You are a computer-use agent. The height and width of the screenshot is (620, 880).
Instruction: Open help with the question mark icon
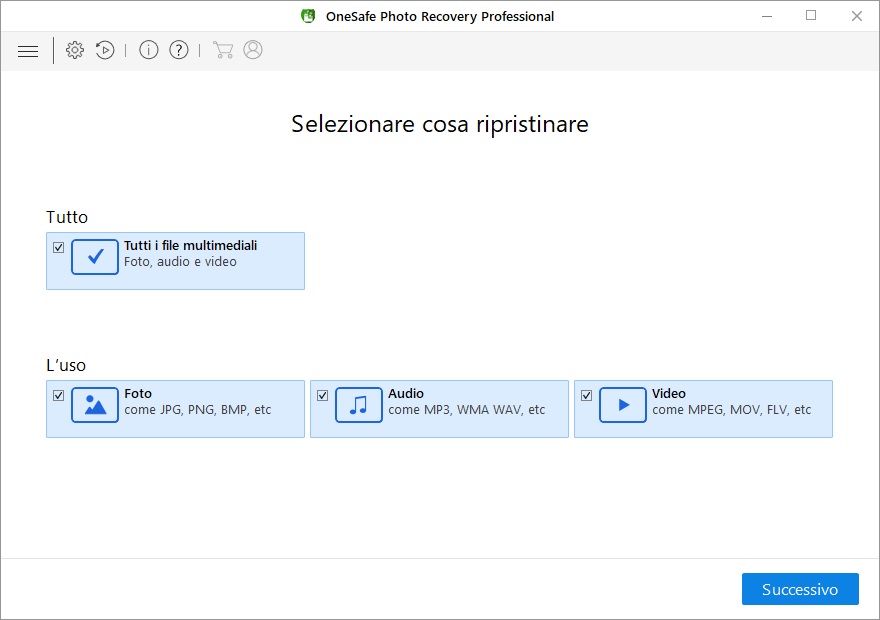tap(179, 50)
